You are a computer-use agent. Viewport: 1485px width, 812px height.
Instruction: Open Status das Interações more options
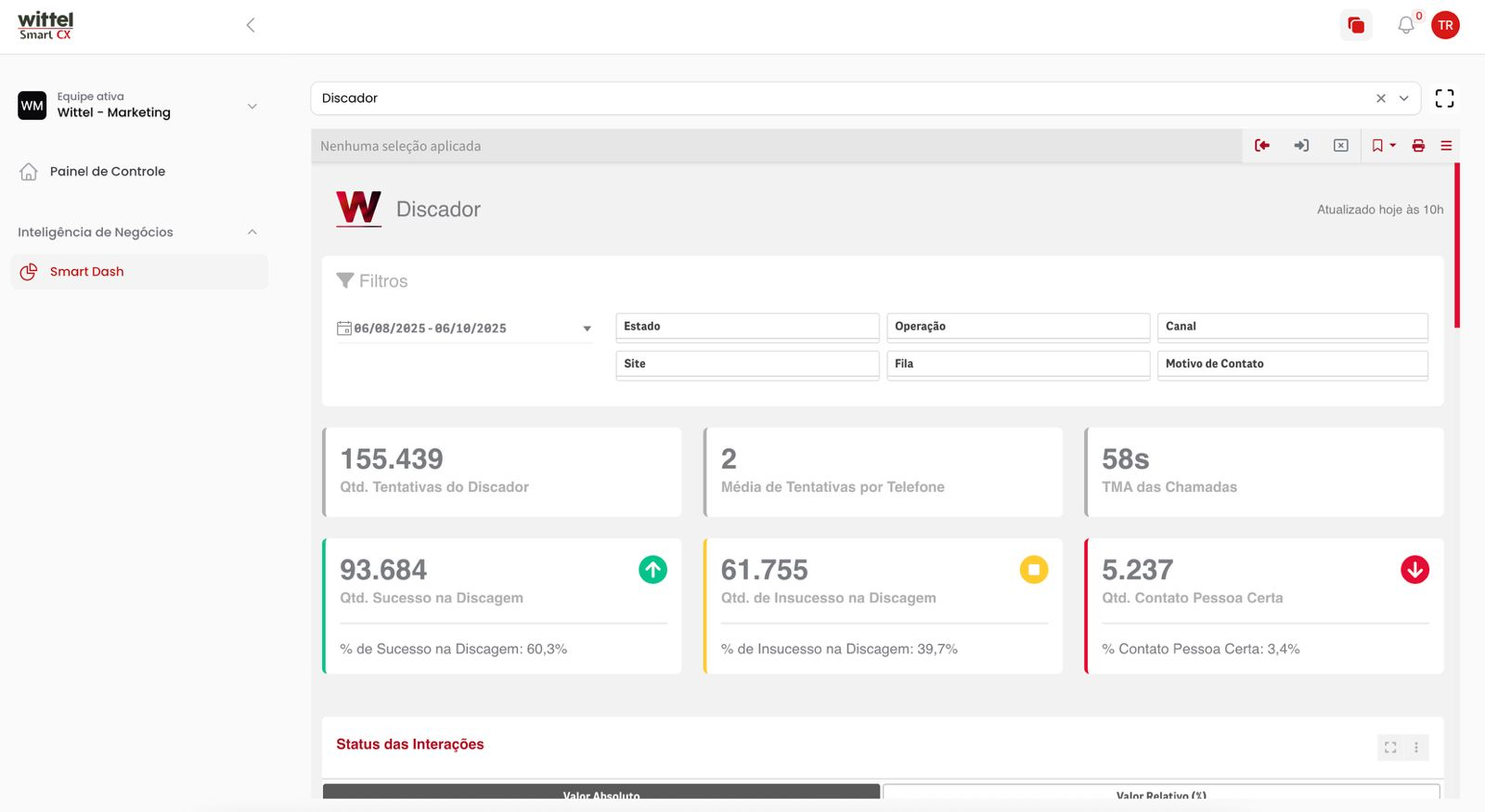1416,747
